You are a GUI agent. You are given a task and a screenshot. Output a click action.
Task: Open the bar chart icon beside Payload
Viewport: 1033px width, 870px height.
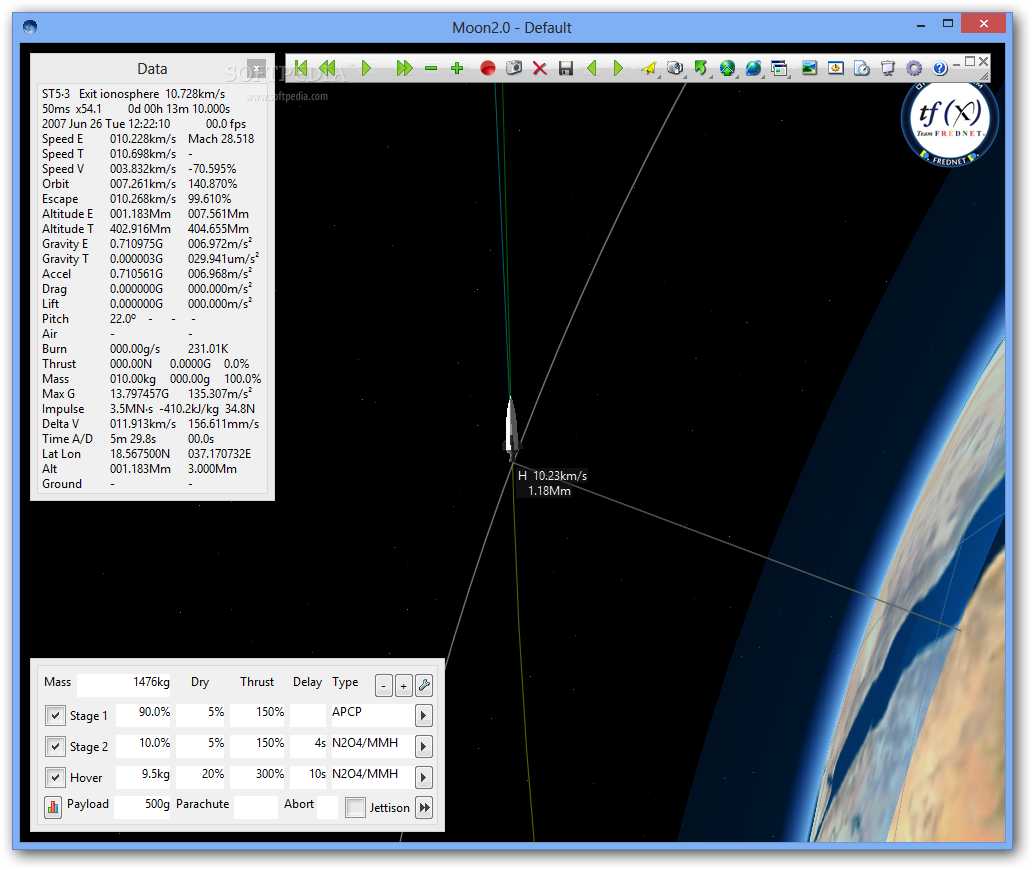point(53,807)
